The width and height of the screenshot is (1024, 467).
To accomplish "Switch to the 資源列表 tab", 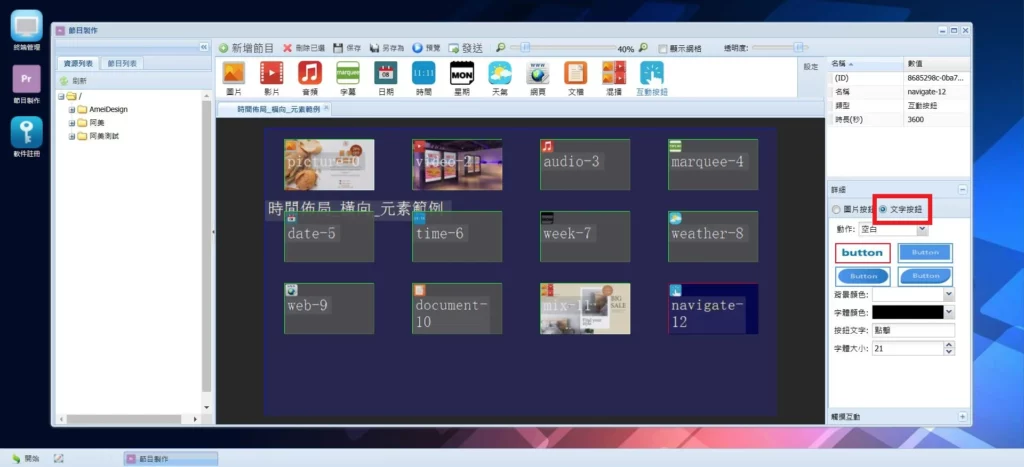I will (78, 64).
